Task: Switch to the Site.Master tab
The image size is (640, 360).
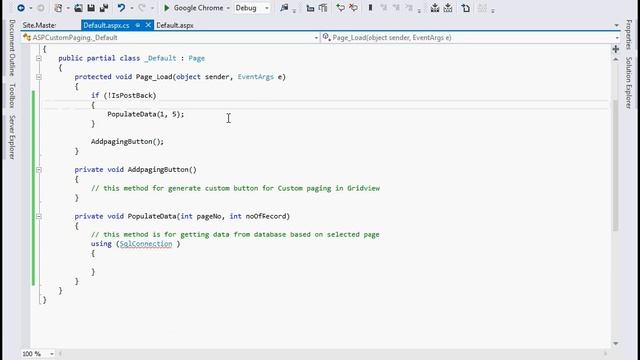Action: [39, 25]
